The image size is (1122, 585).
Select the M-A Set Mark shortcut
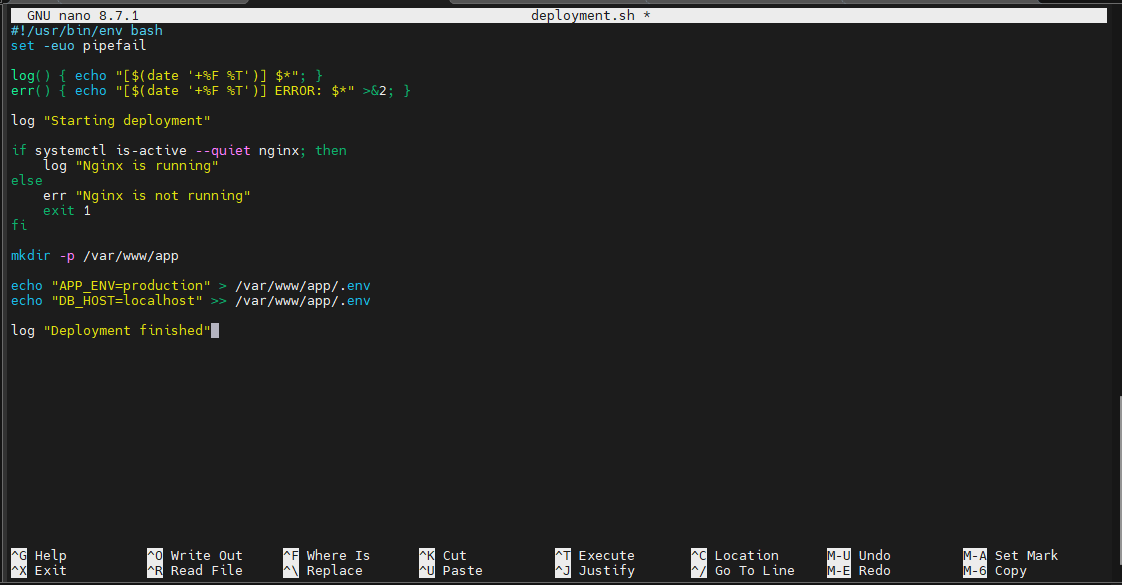click(1010, 556)
